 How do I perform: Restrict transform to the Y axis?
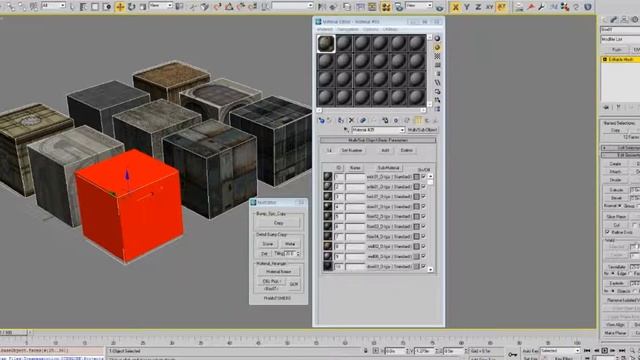tap(467, 7)
